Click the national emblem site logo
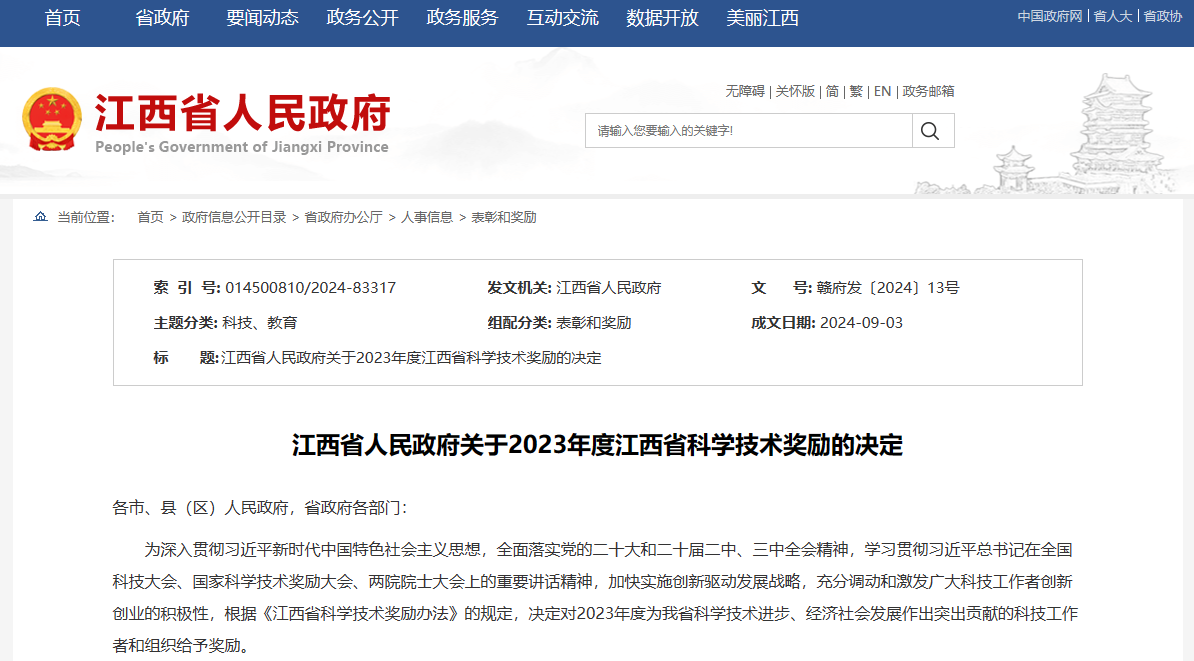The height and width of the screenshot is (661, 1194). [x=52, y=118]
